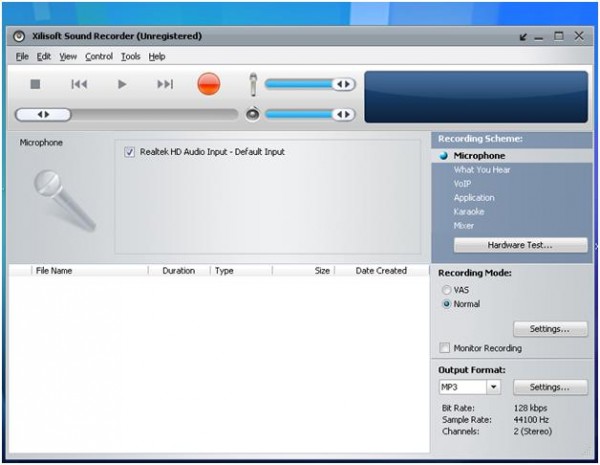600x465 pixels.
Task: Open Recording Mode Settings
Action: tap(550, 329)
